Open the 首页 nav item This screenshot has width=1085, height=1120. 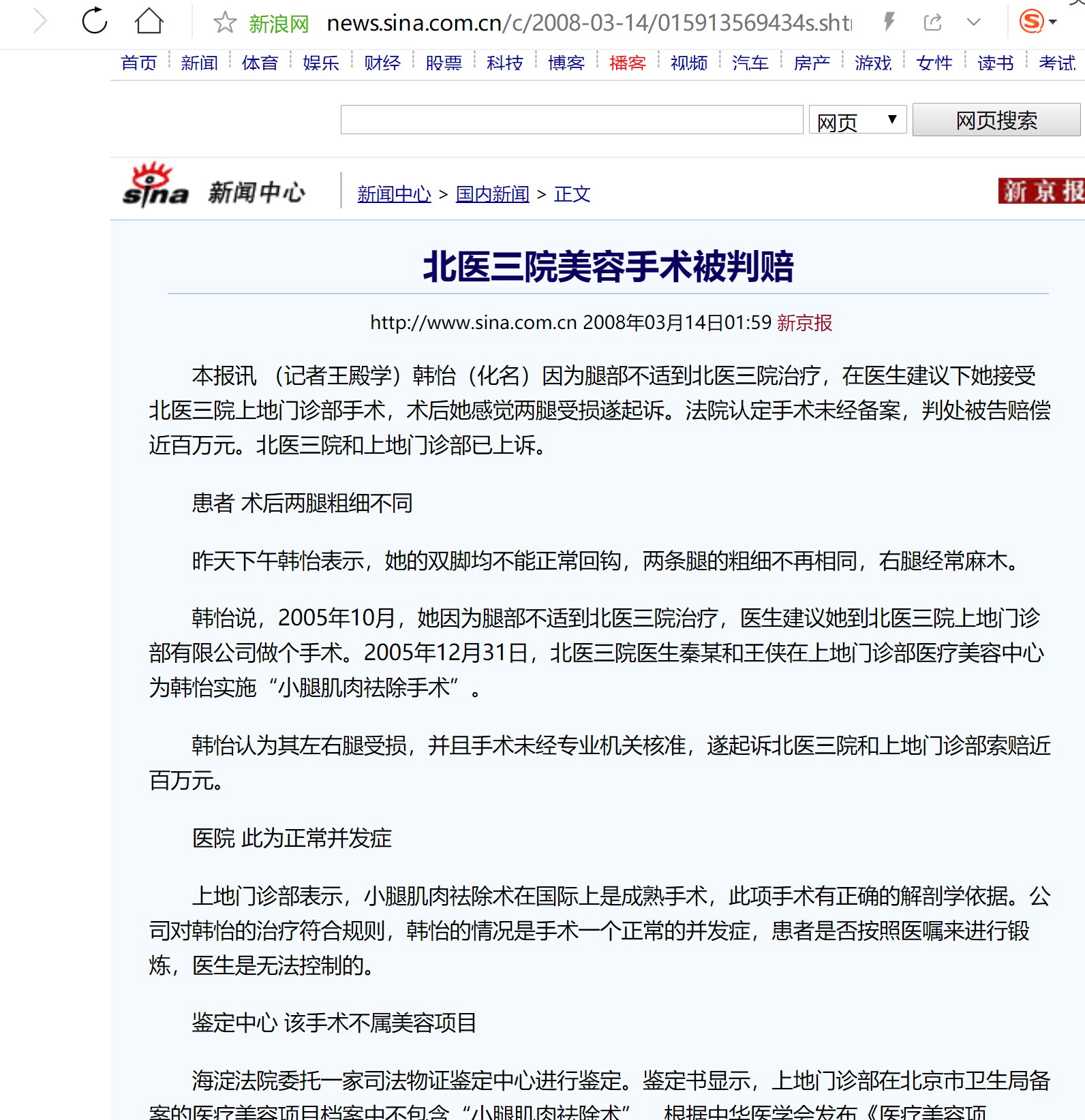[139, 63]
